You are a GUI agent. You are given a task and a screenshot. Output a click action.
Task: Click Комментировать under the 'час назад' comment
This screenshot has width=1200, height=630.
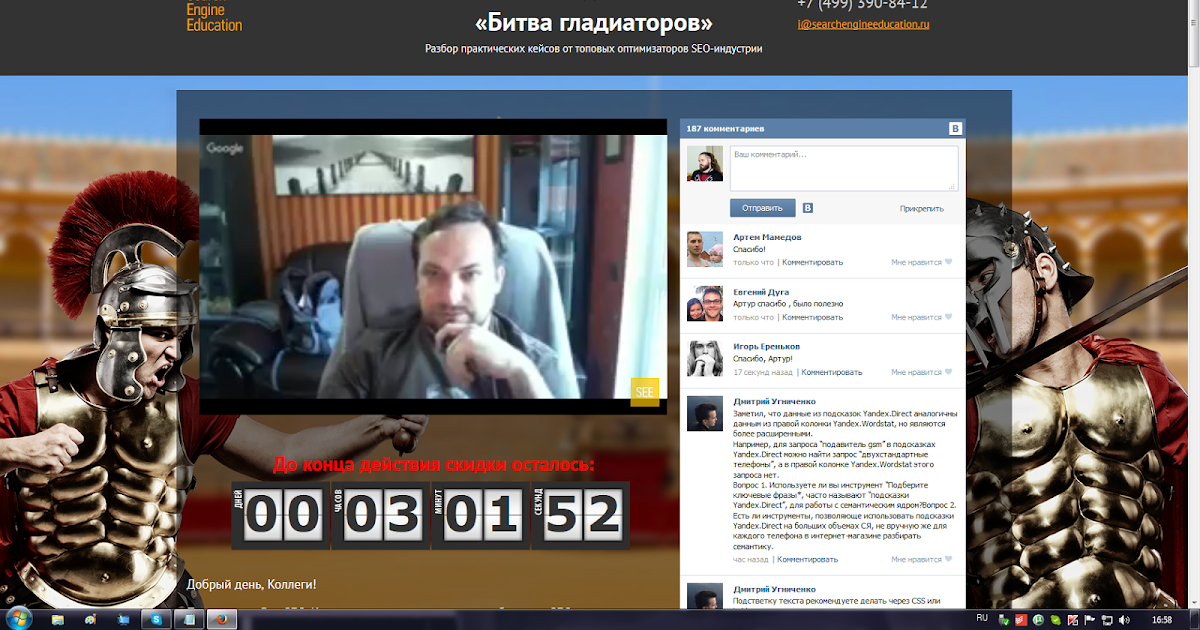click(808, 559)
